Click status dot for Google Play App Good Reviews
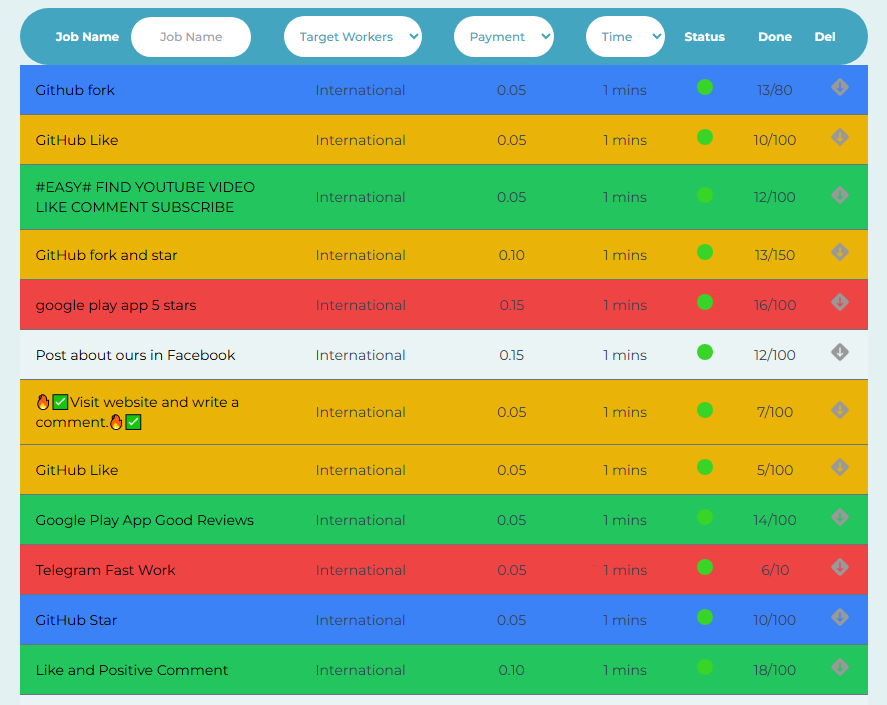Screen dimensions: 887x705 click(x=704, y=517)
